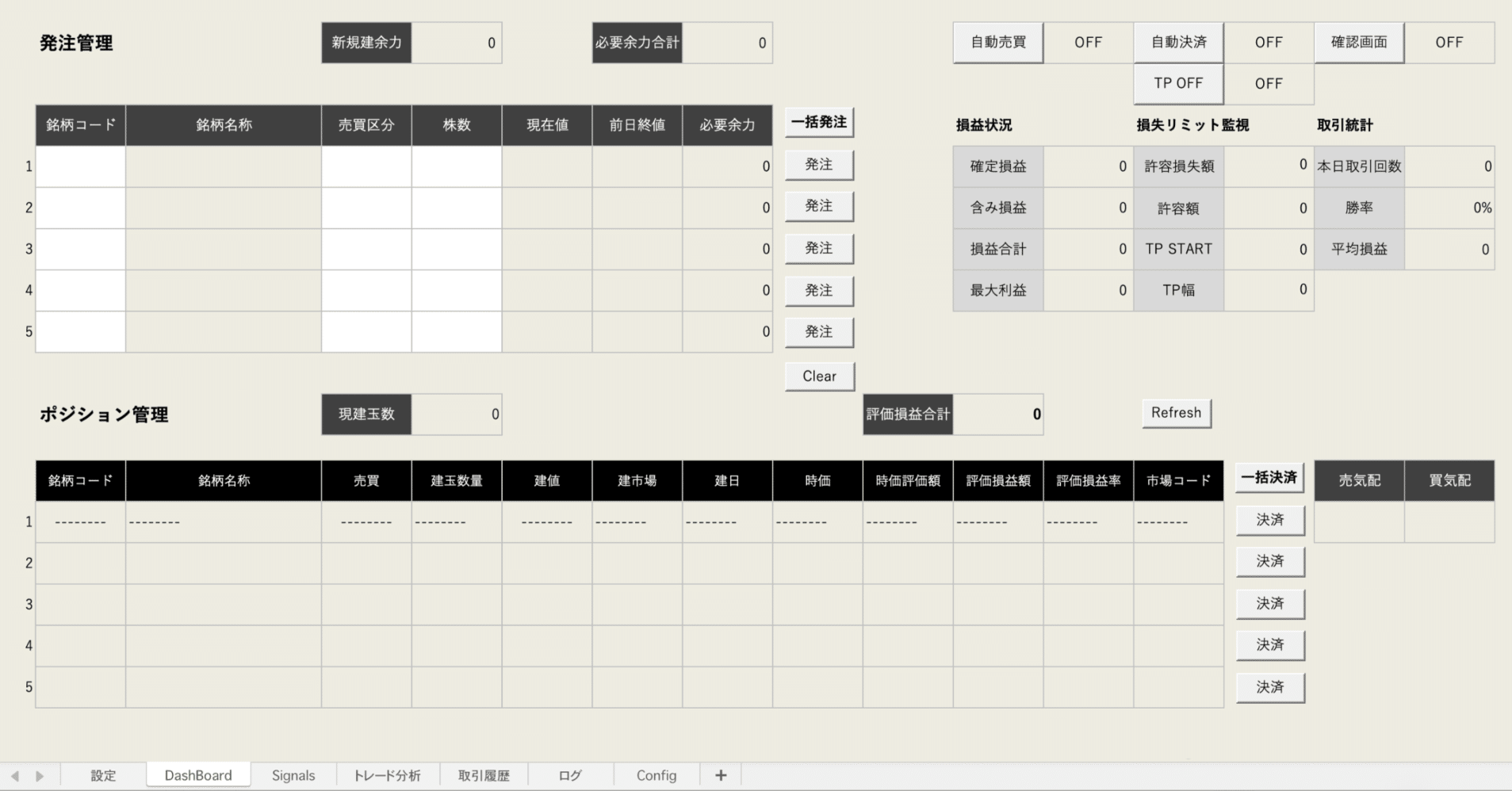1512x791 pixels.
Task: Click the 銘柄コード cell in order row 1
Action: (79, 166)
